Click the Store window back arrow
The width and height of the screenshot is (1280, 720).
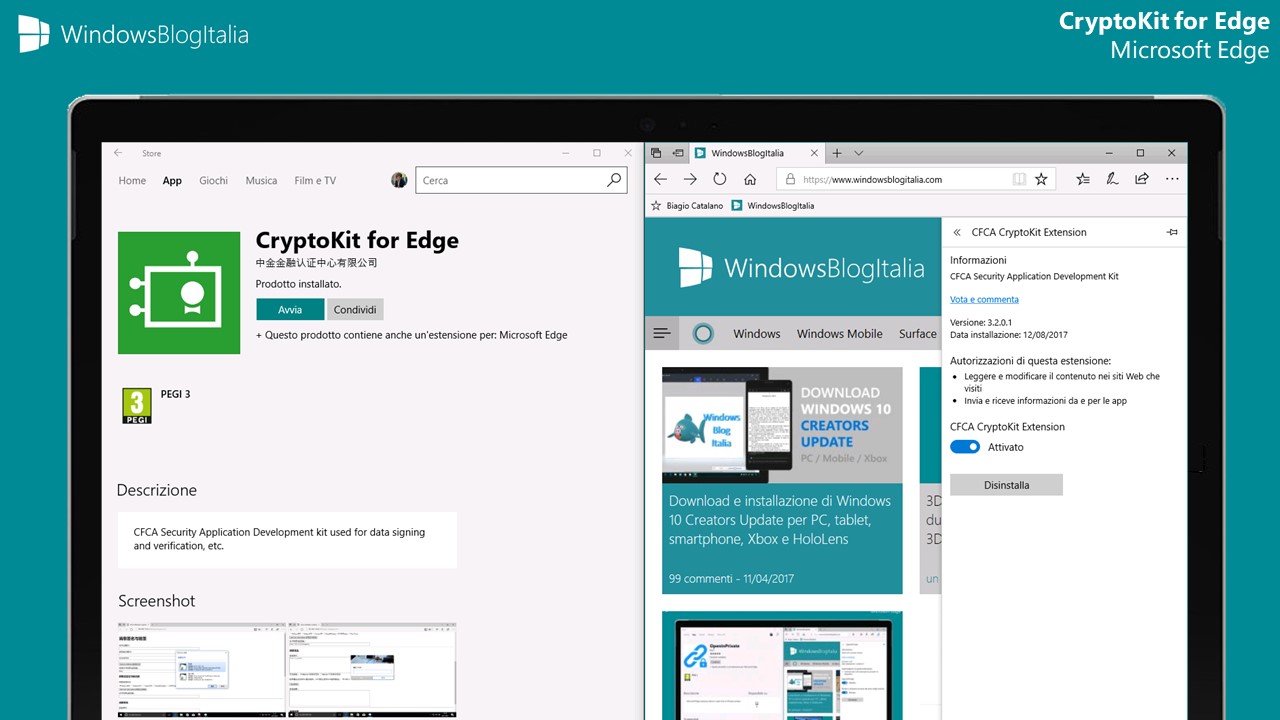pyautogui.click(x=118, y=153)
